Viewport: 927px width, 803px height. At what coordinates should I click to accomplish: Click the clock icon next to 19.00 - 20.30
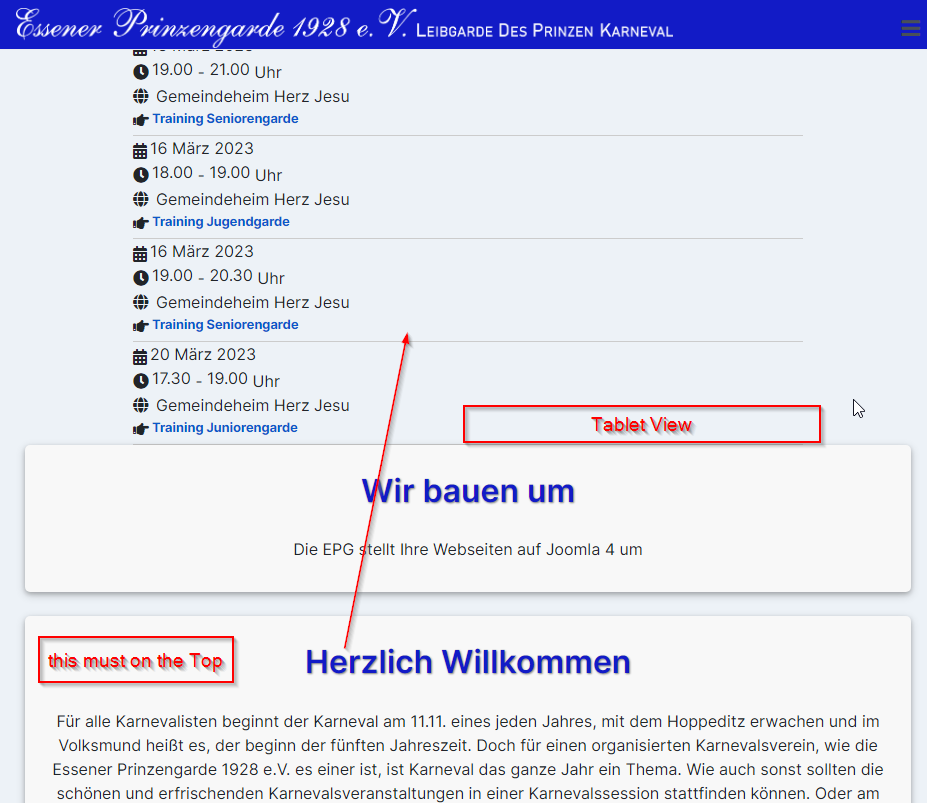click(x=140, y=277)
